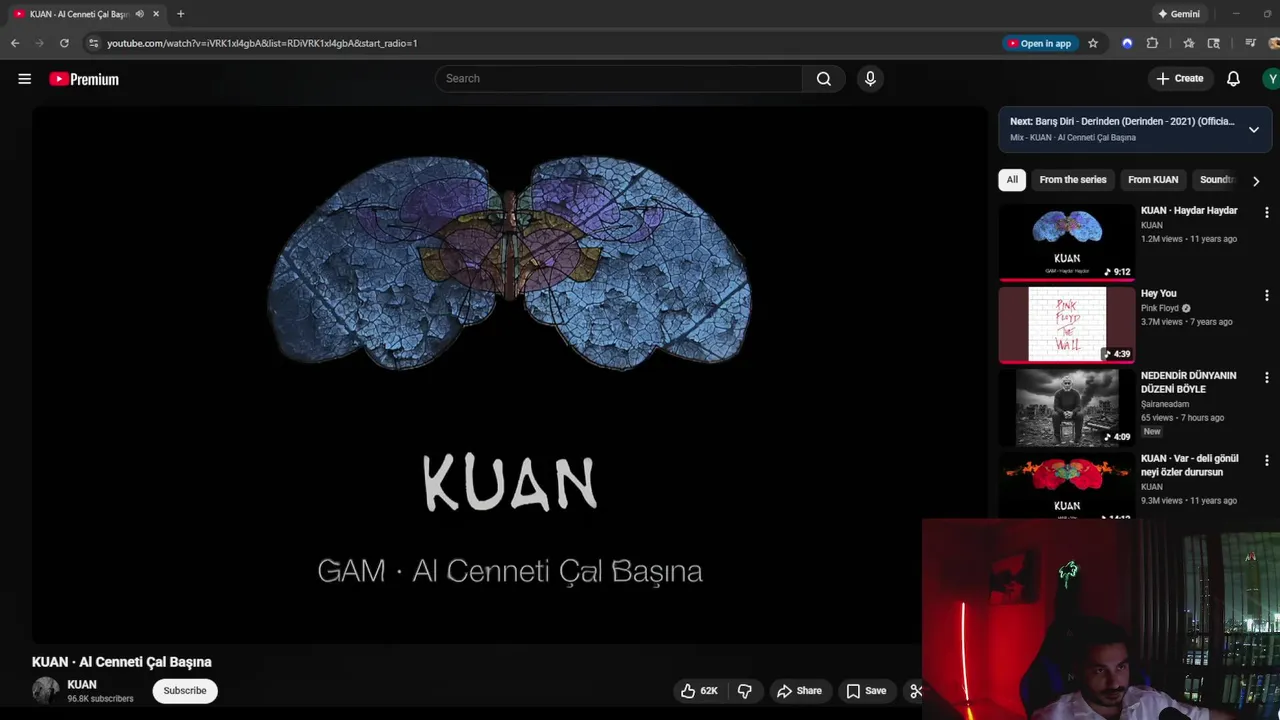Open the Gemini button in Chrome
The width and height of the screenshot is (1280, 720).
click(1179, 14)
